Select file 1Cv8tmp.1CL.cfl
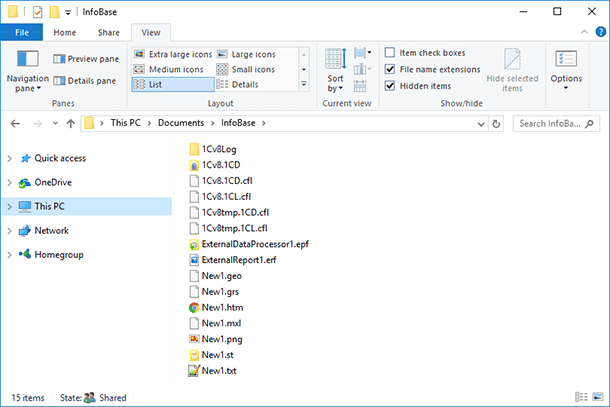610x407 pixels. [x=228, y=228]
